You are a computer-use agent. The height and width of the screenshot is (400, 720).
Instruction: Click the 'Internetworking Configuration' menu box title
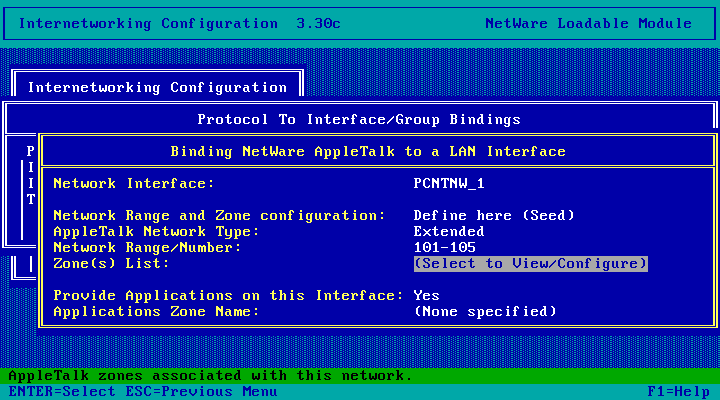click(158, 87)
